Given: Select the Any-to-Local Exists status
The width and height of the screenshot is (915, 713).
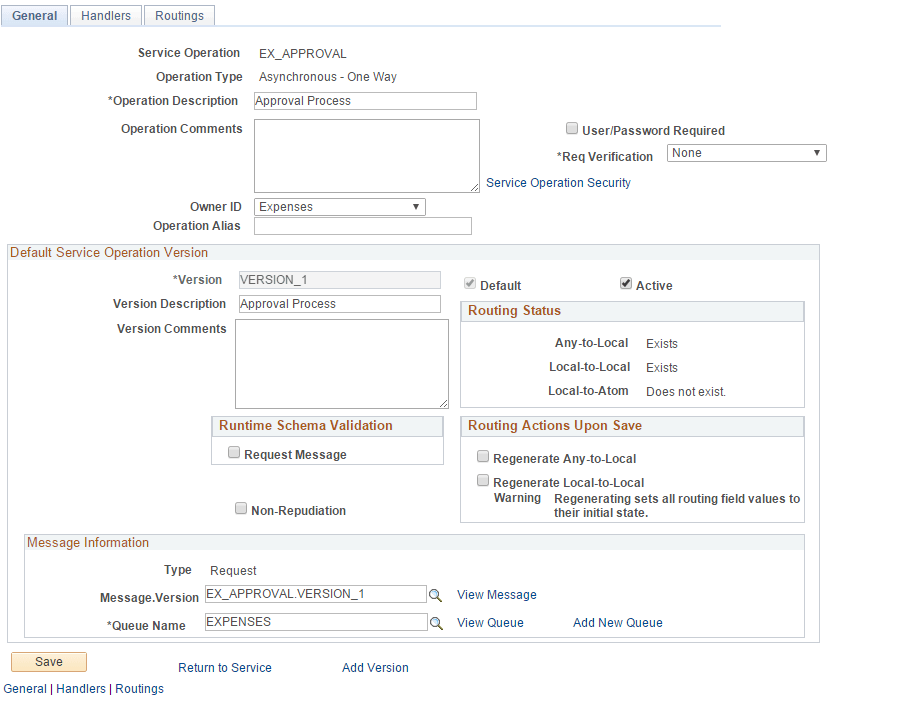Looking at the screenshot, I should (662, 344).
